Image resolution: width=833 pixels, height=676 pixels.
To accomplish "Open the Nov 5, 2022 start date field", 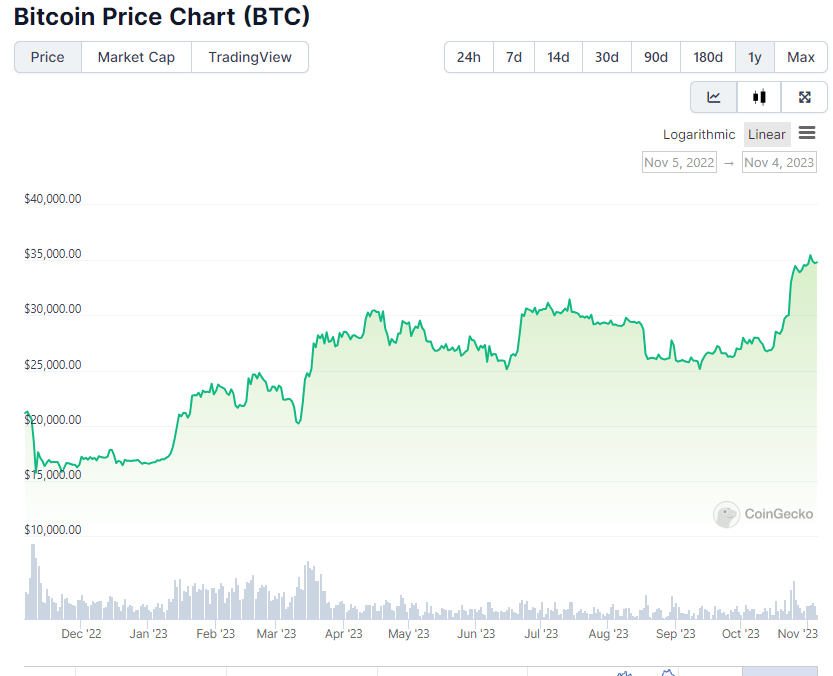I will click(x=679, y=162).
